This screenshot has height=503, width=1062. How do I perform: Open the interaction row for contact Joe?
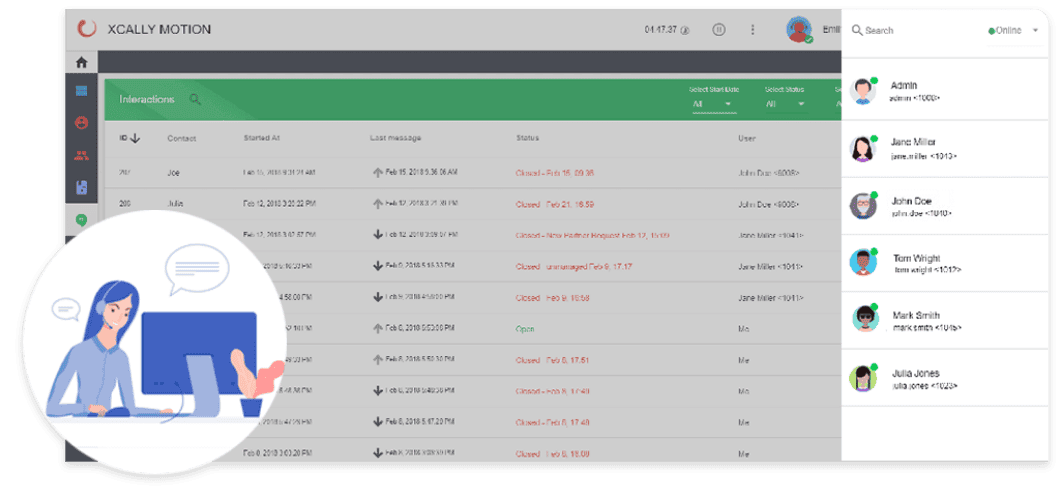473,173
